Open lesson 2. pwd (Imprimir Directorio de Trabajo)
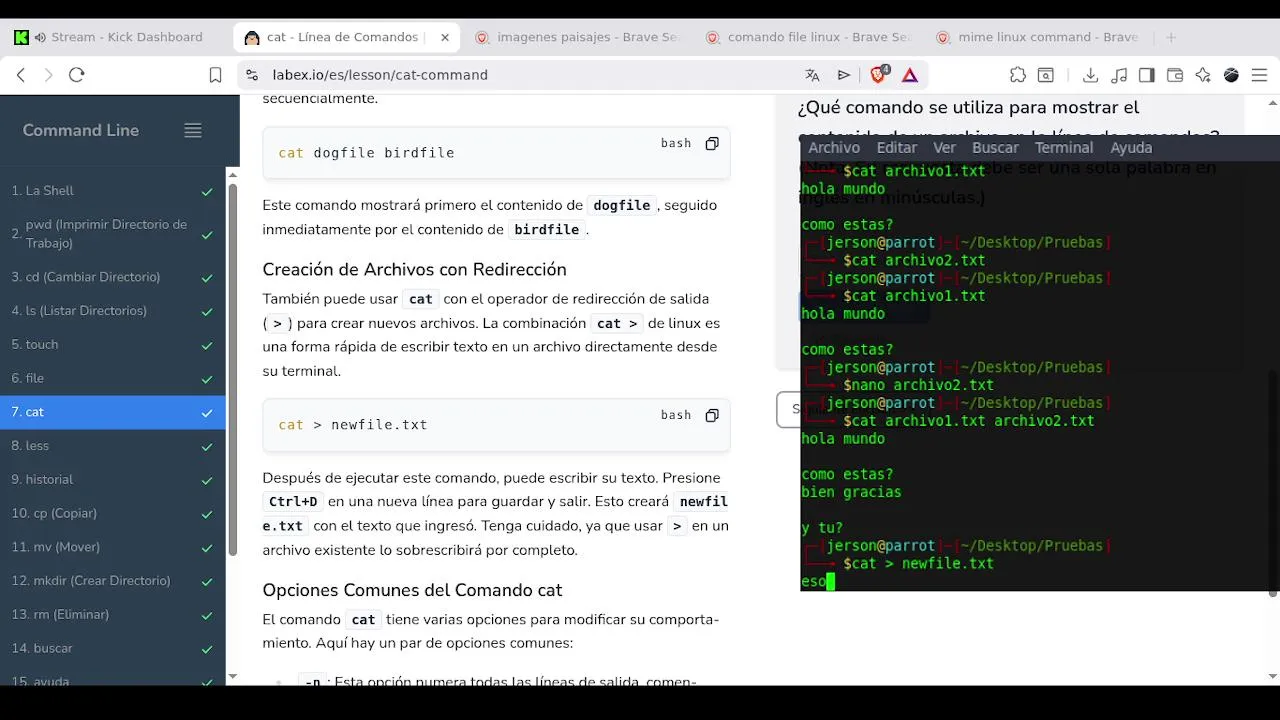 [x=113, y=234]
